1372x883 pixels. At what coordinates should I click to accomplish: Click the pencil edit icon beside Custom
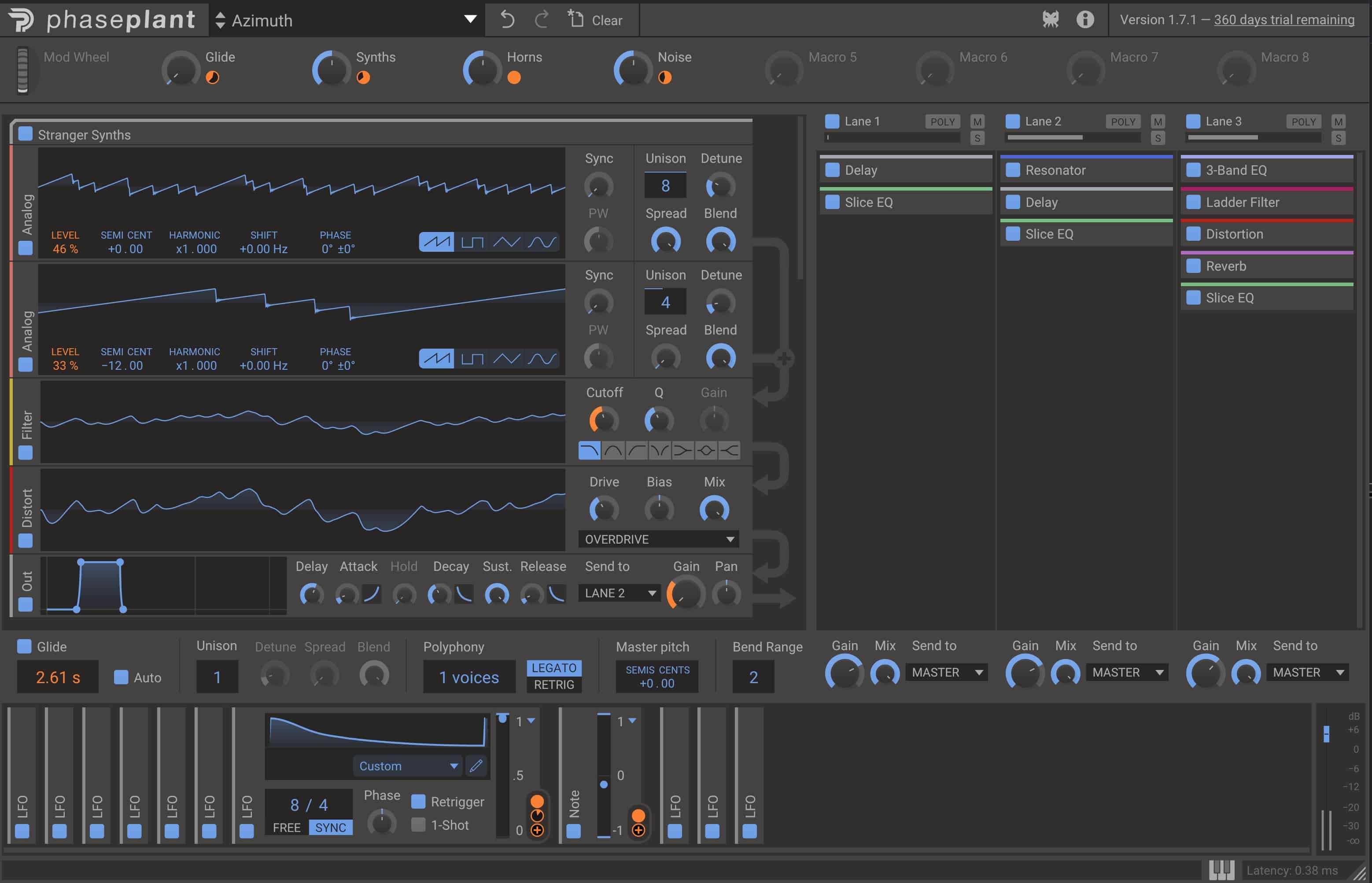pyautogui.click(x=476, y=766)
